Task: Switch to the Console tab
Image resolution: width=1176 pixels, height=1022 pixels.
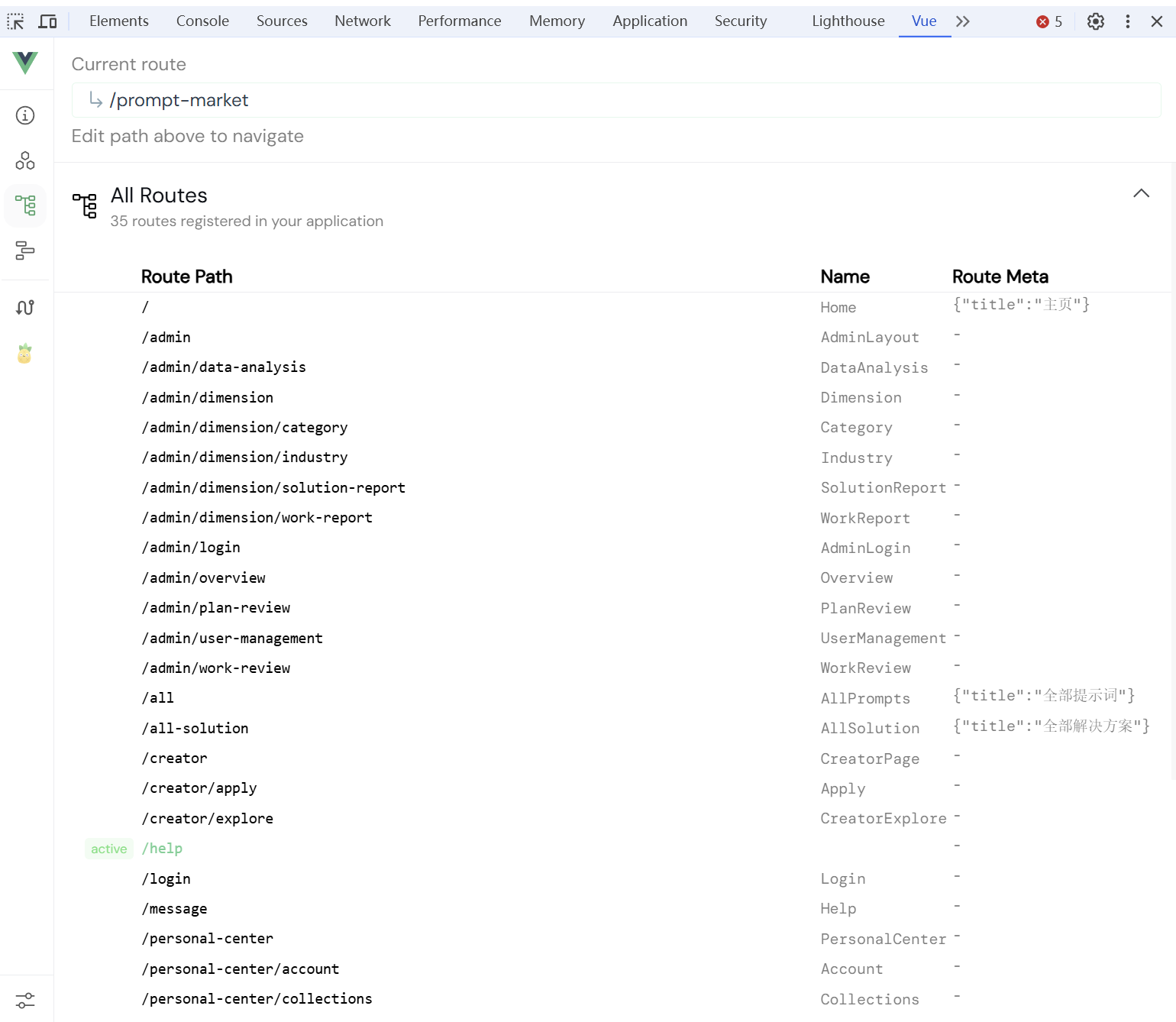Action: [x=202, y=21]
